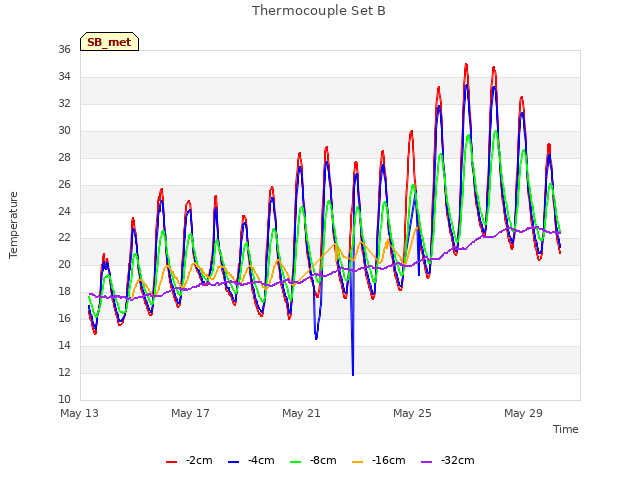The height and width of the screenshot is (480, 640).
Task: Click the May 25 x-axis label
Action: coord(412,413)
